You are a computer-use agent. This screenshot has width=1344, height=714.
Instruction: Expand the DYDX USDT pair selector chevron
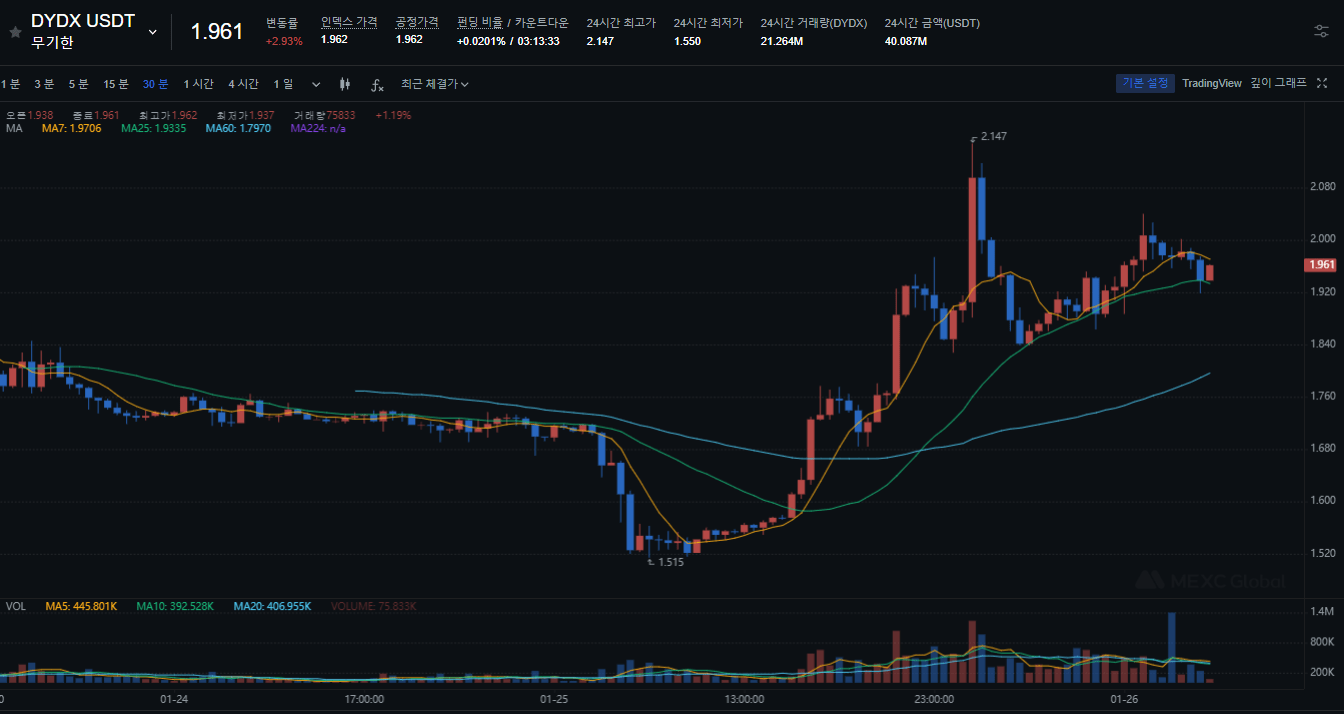[153, 32]
